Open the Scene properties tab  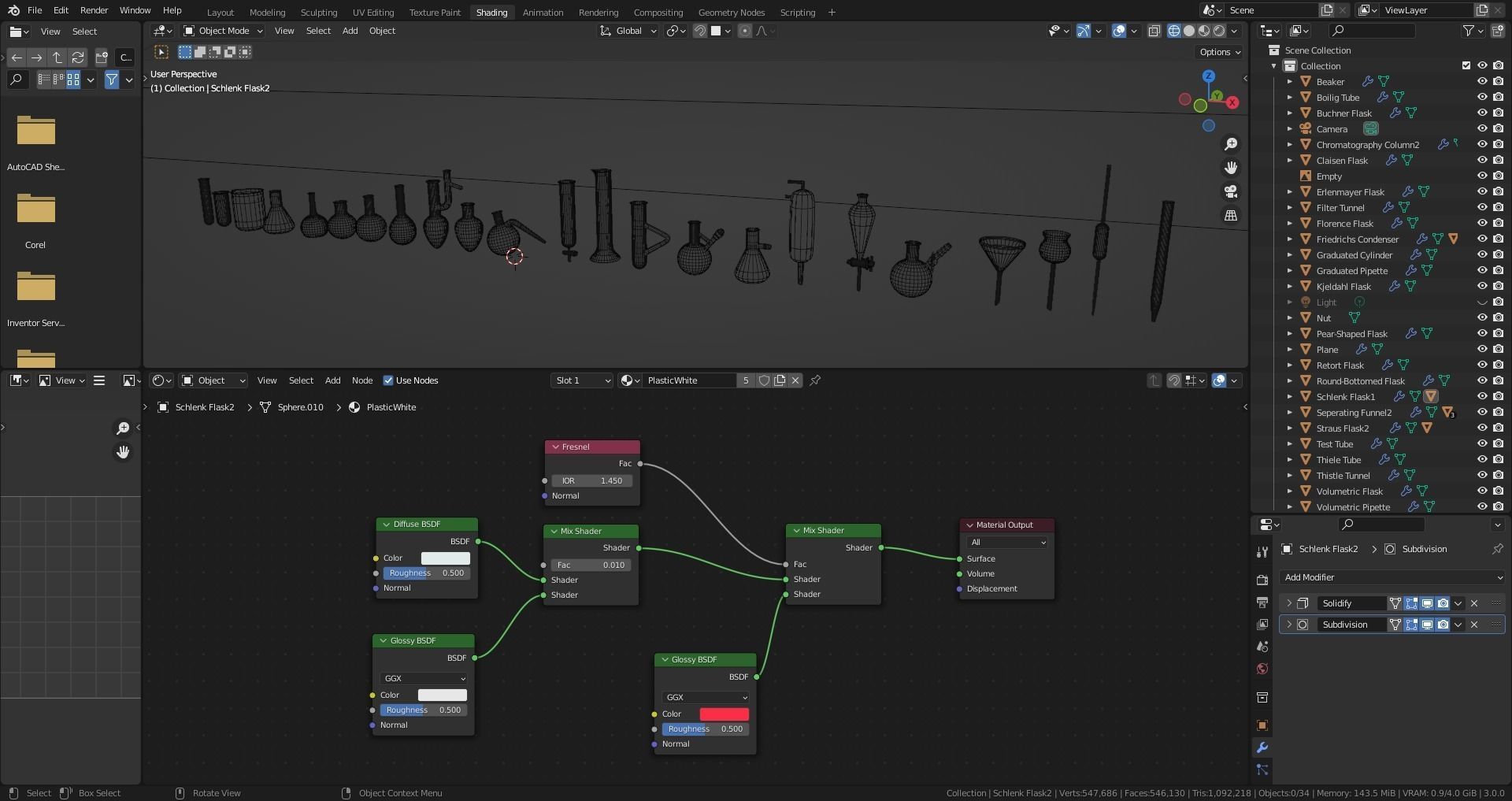[x=1262, y=647]
